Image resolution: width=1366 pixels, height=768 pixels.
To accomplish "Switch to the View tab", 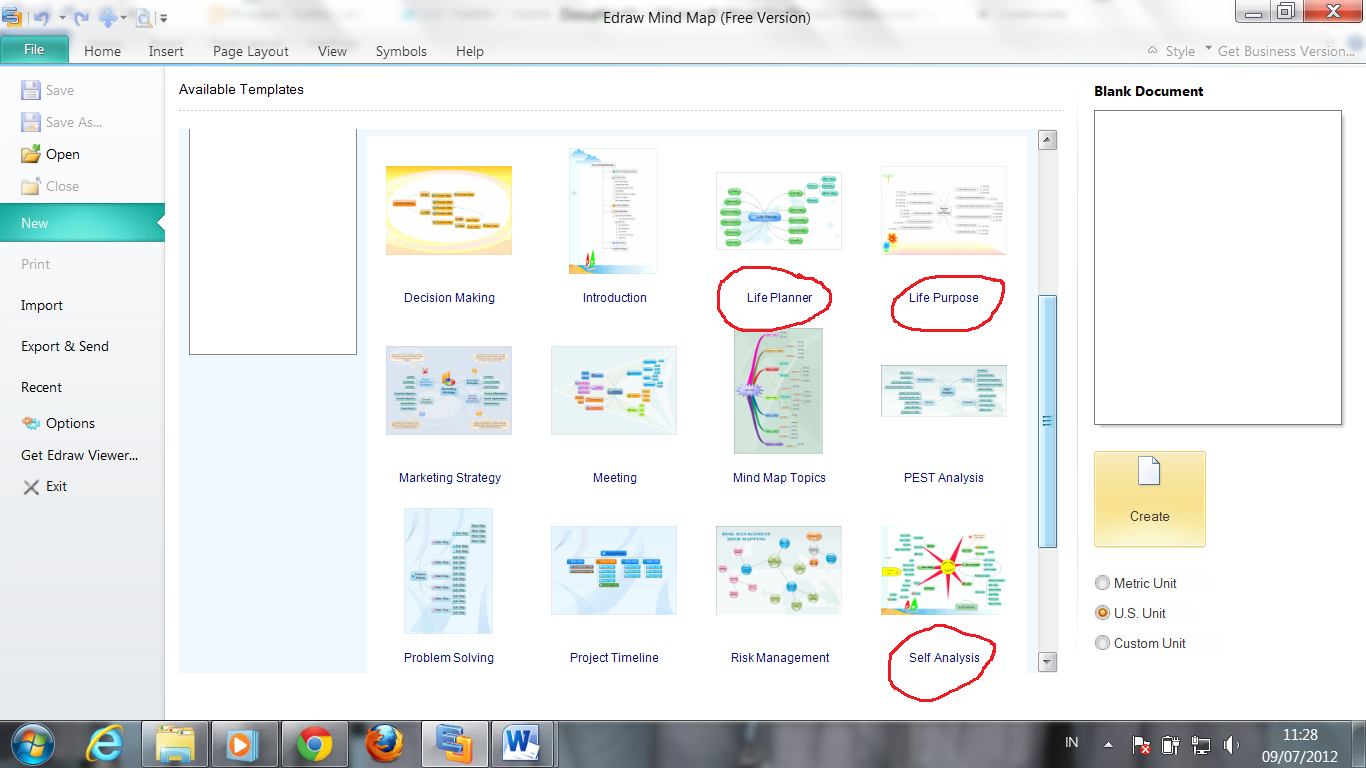I will pyautogui.click(x=332, y=51).
